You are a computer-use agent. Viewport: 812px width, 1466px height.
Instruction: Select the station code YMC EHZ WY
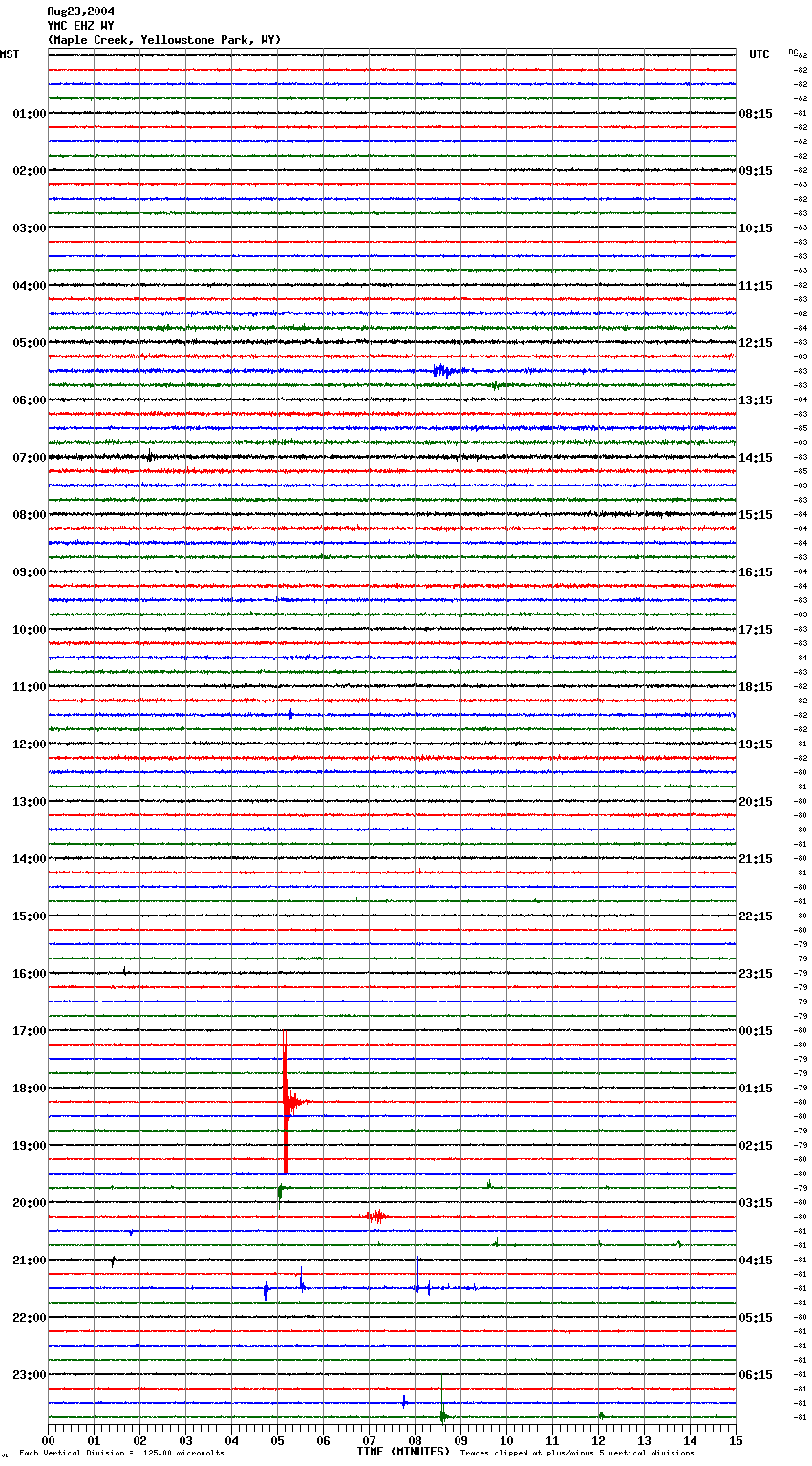pyautogui.click(x=81, y=26)
